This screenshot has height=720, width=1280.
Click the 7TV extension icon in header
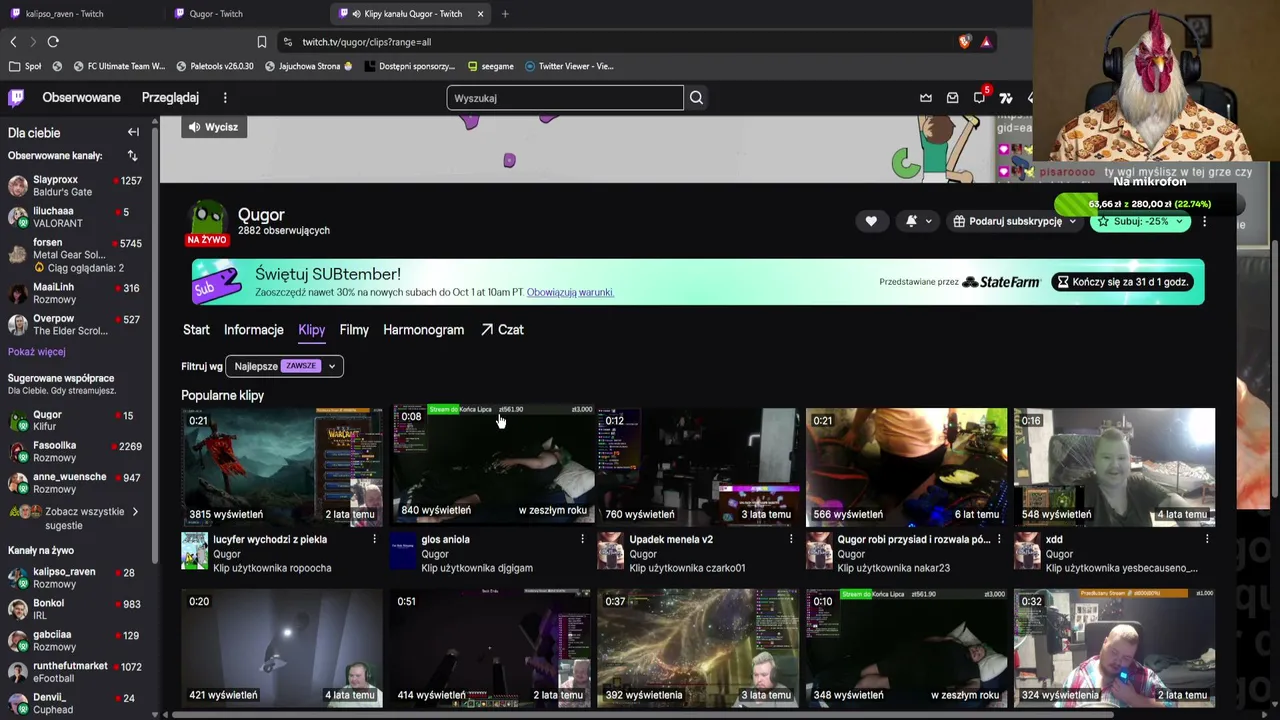(1006, 98)
